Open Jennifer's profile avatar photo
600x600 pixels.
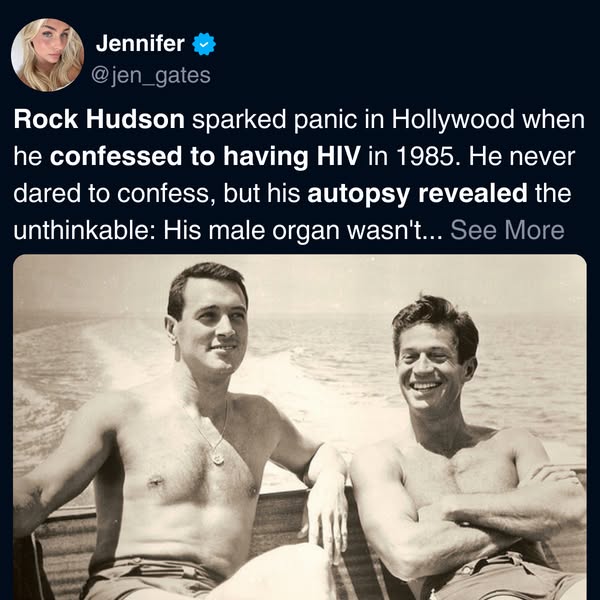(47, 55)
